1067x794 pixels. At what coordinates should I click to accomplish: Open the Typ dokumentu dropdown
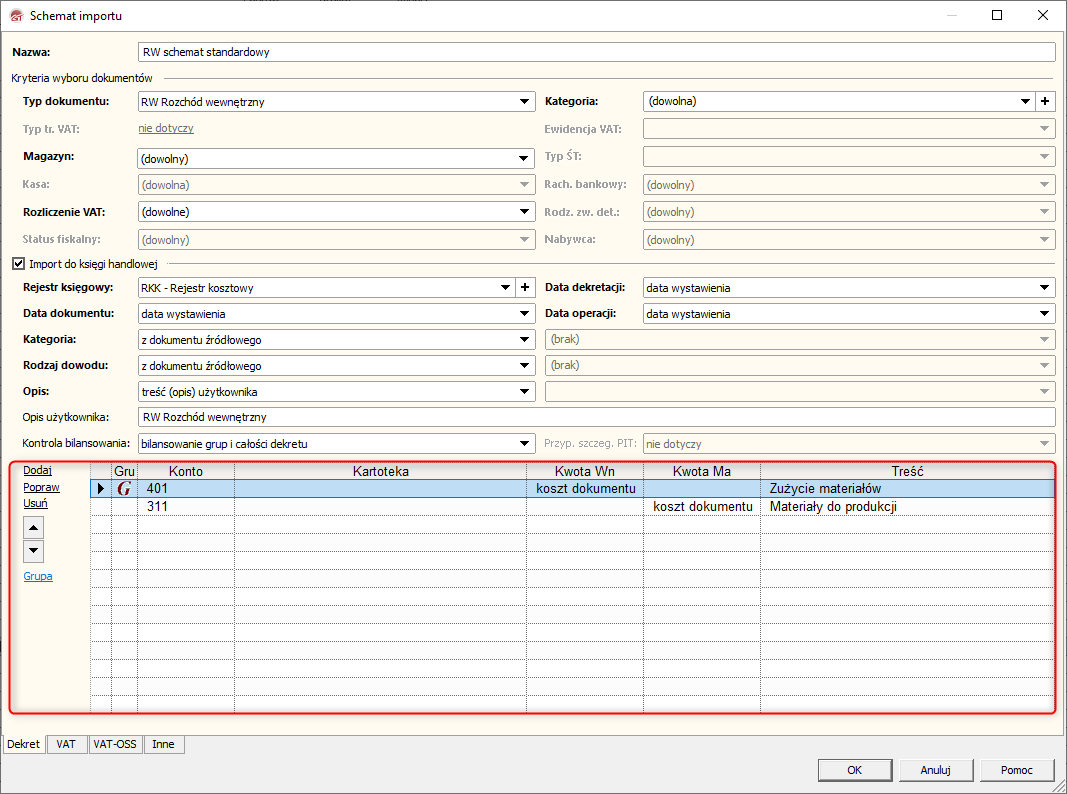tap(524, 101)
